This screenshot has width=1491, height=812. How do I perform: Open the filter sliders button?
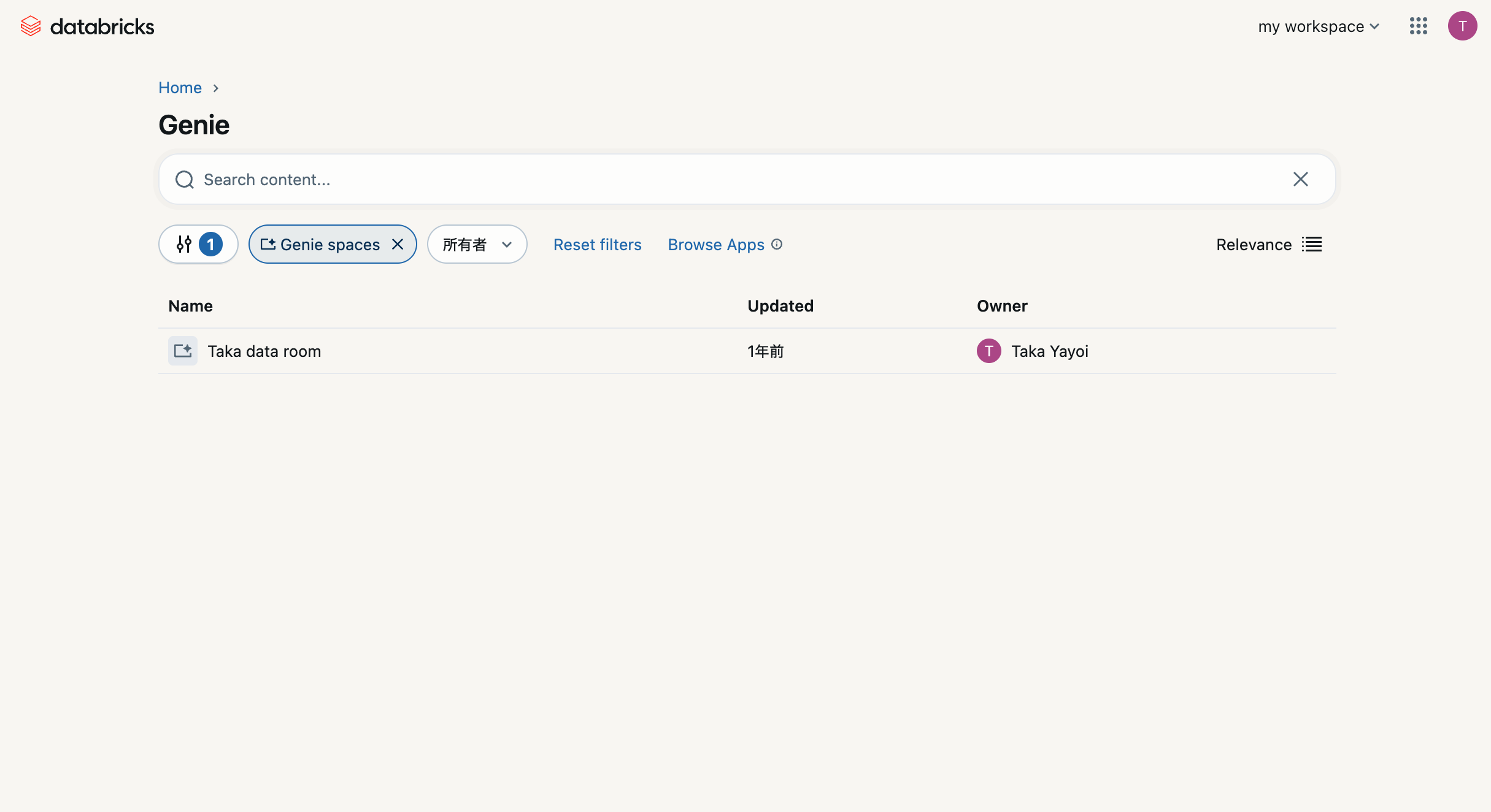[198, 244]
